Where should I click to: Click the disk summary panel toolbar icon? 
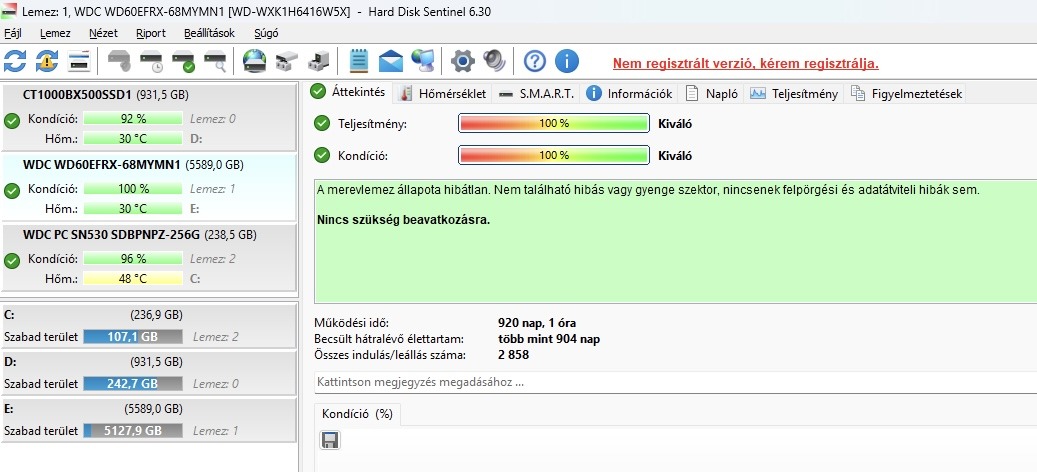pyautogui.click(x=79, y=61)
